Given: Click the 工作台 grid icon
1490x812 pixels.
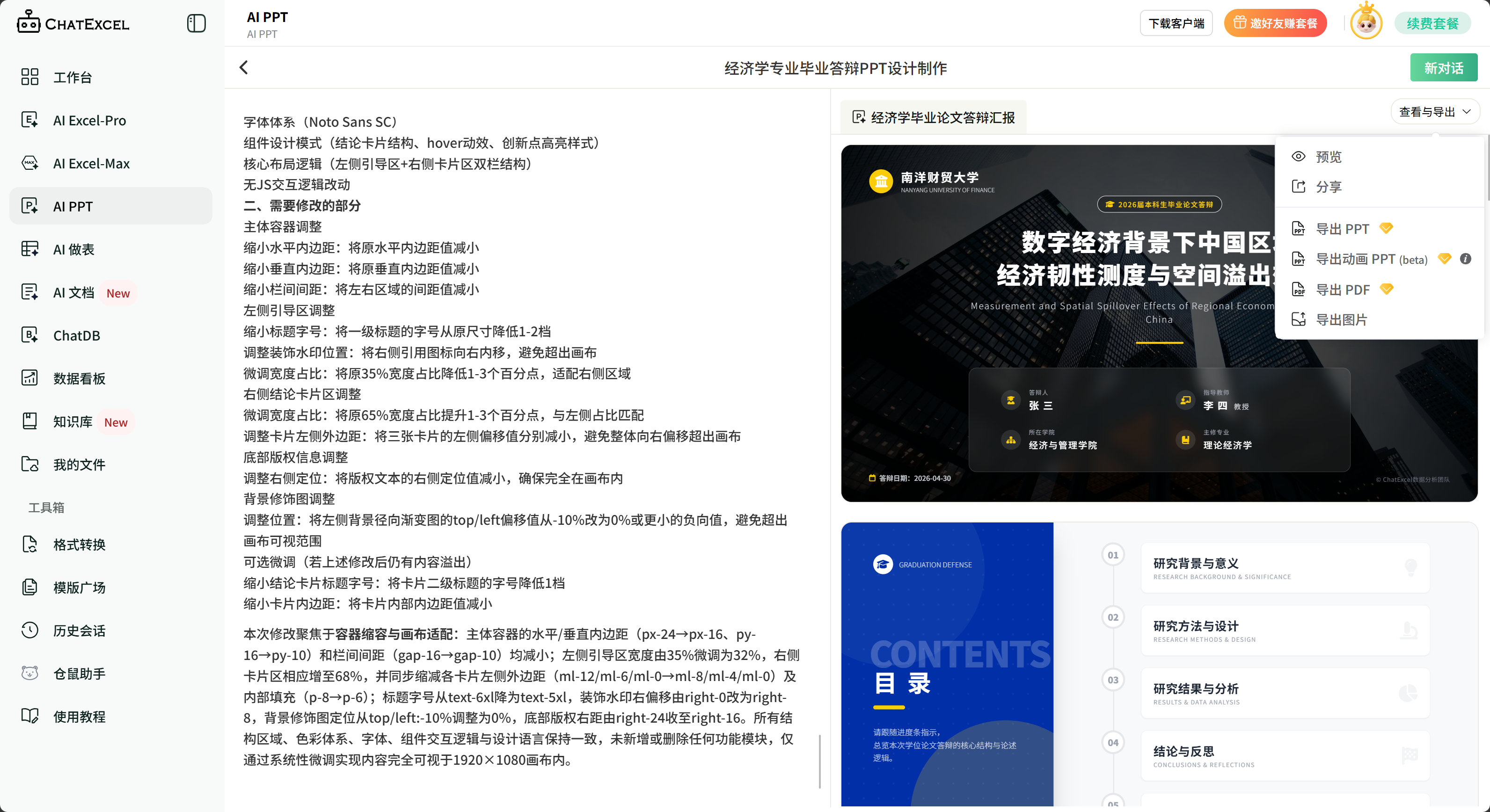Looking at the screenshot, I should point(29,77).
